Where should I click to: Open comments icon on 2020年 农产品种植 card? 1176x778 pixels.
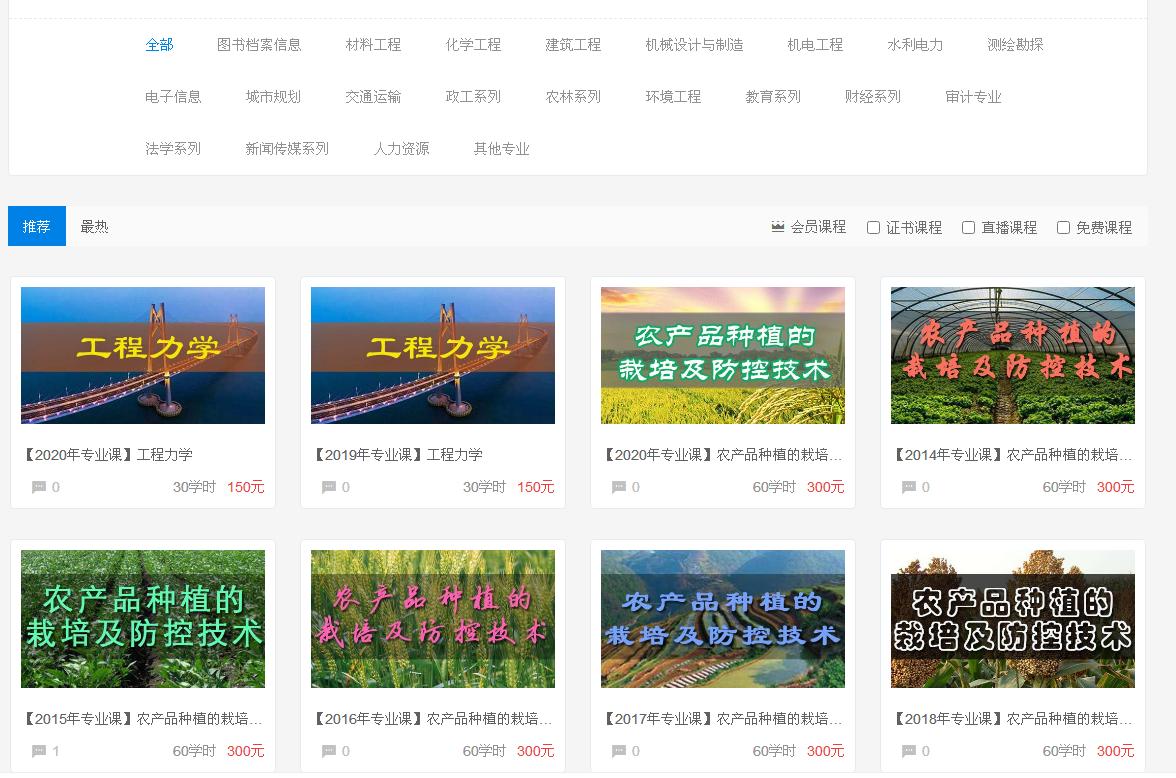click(619, 487)
